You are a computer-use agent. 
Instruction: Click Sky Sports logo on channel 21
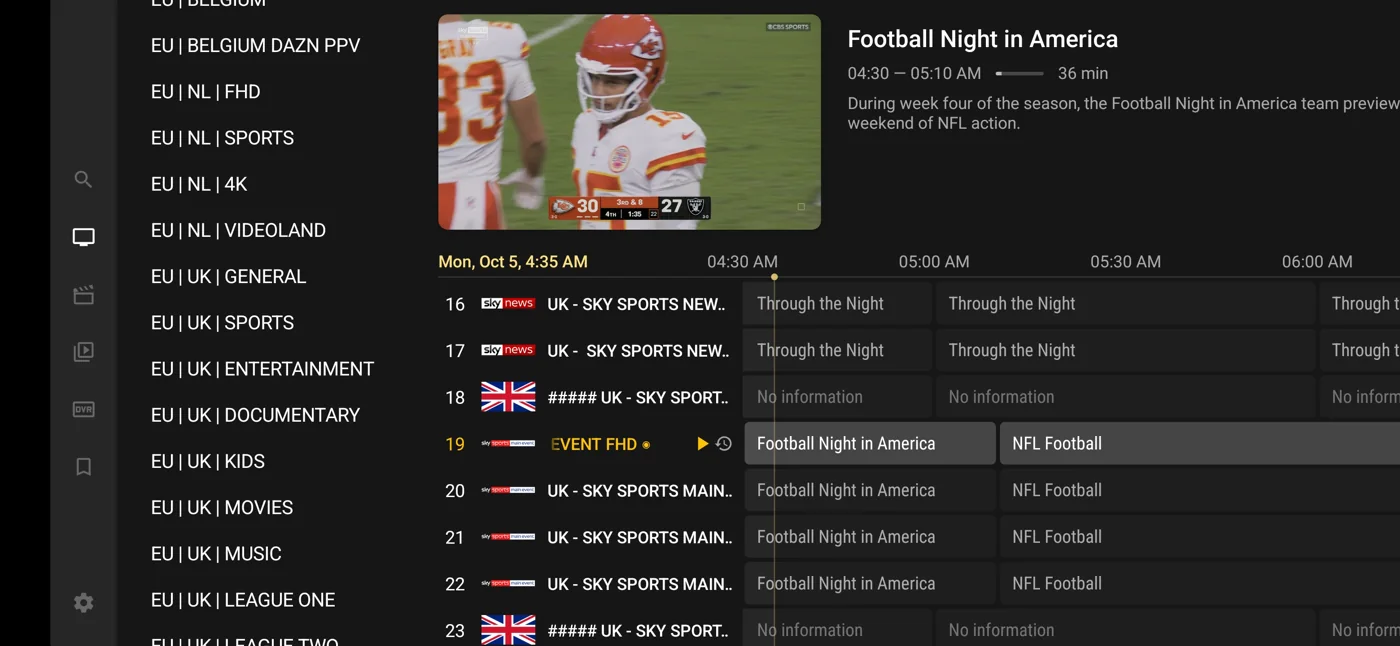coord(508,537)
